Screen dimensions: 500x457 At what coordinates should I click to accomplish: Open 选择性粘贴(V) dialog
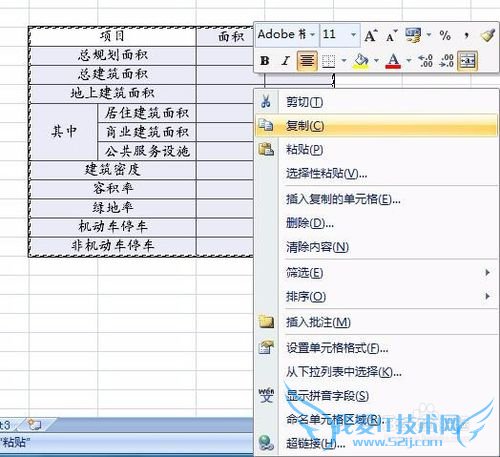coord(376,173)
